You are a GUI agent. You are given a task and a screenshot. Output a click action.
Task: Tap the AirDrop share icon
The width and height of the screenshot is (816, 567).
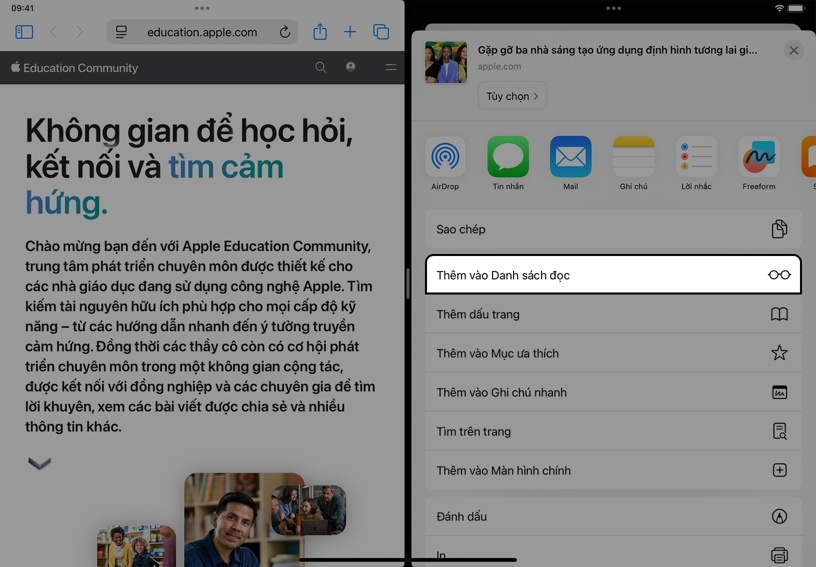pyautogui.click(x=445, y=158)
